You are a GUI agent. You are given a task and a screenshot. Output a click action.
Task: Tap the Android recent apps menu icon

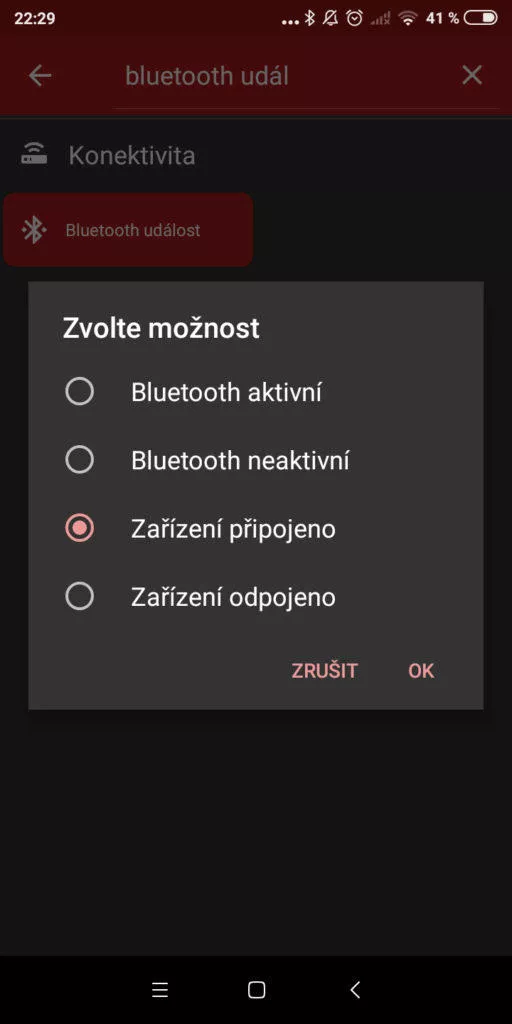160,990
